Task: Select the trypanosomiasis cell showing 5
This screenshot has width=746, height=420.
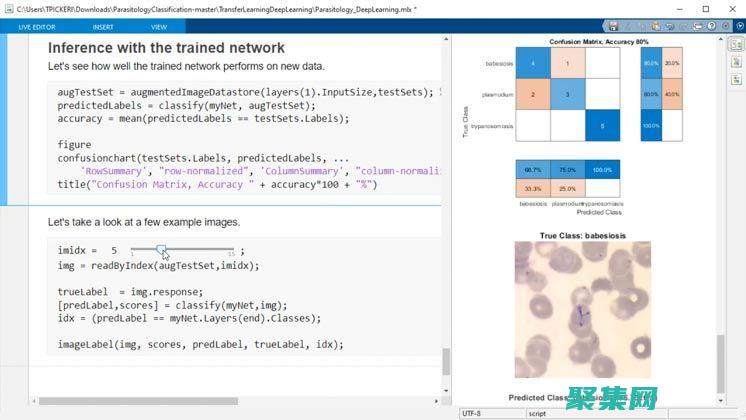Action: [602, 126]
